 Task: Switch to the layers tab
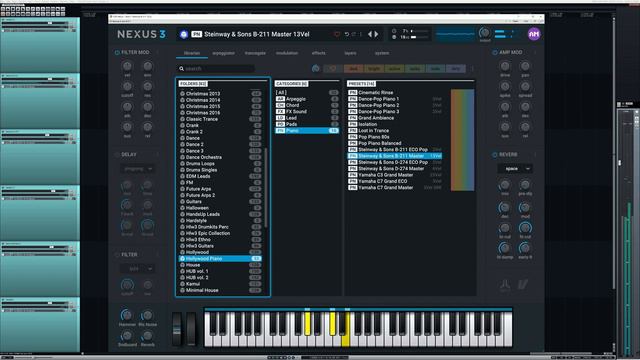pyautogui.click(x=350, y=53)
